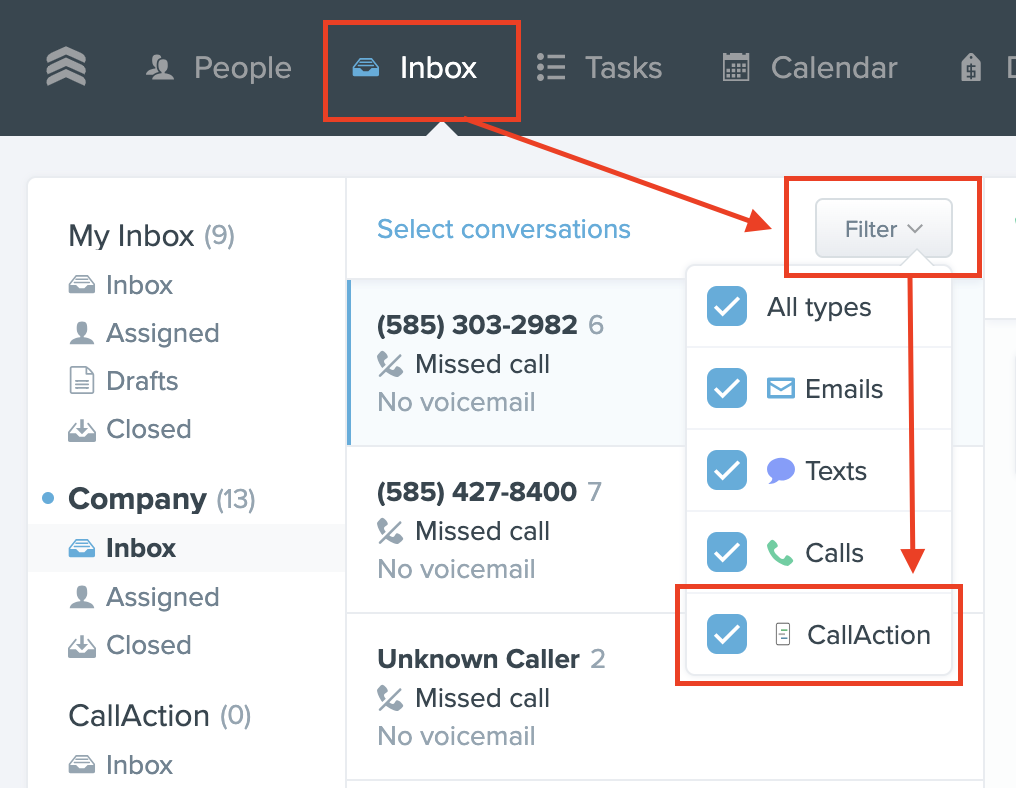Viewport: 1016px width, 788px height.
Task: Click Company Closed archive icon
Action: click(82, 645)
